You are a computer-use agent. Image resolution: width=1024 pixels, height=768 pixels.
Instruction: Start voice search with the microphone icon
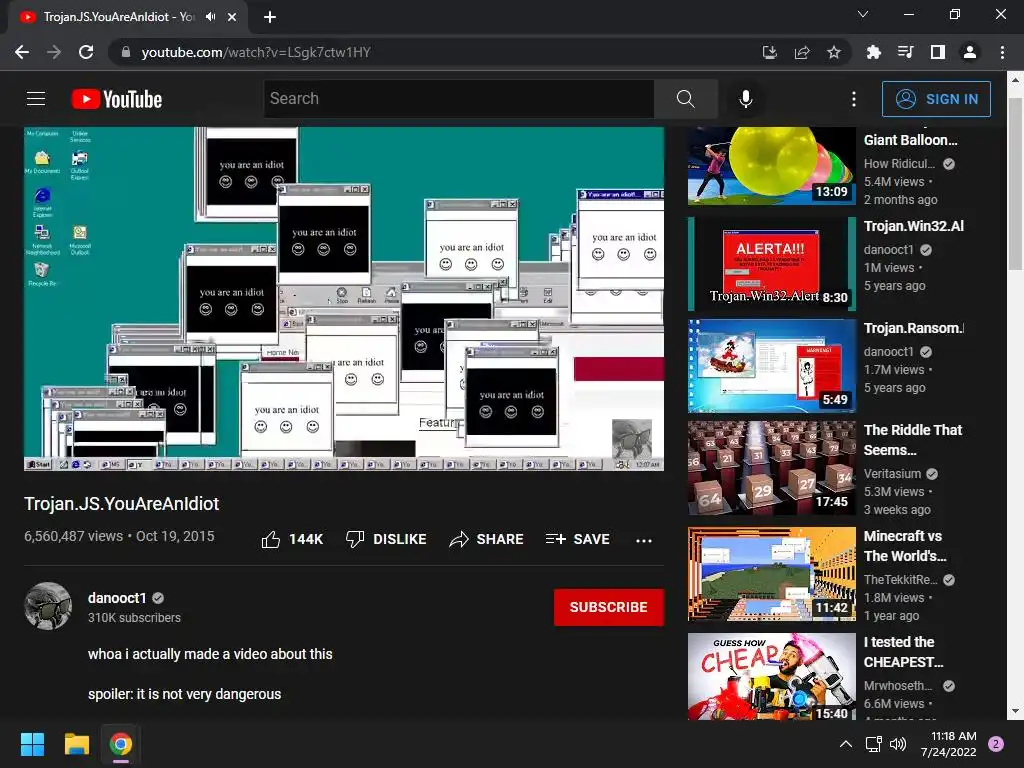(x=746, y=99)
